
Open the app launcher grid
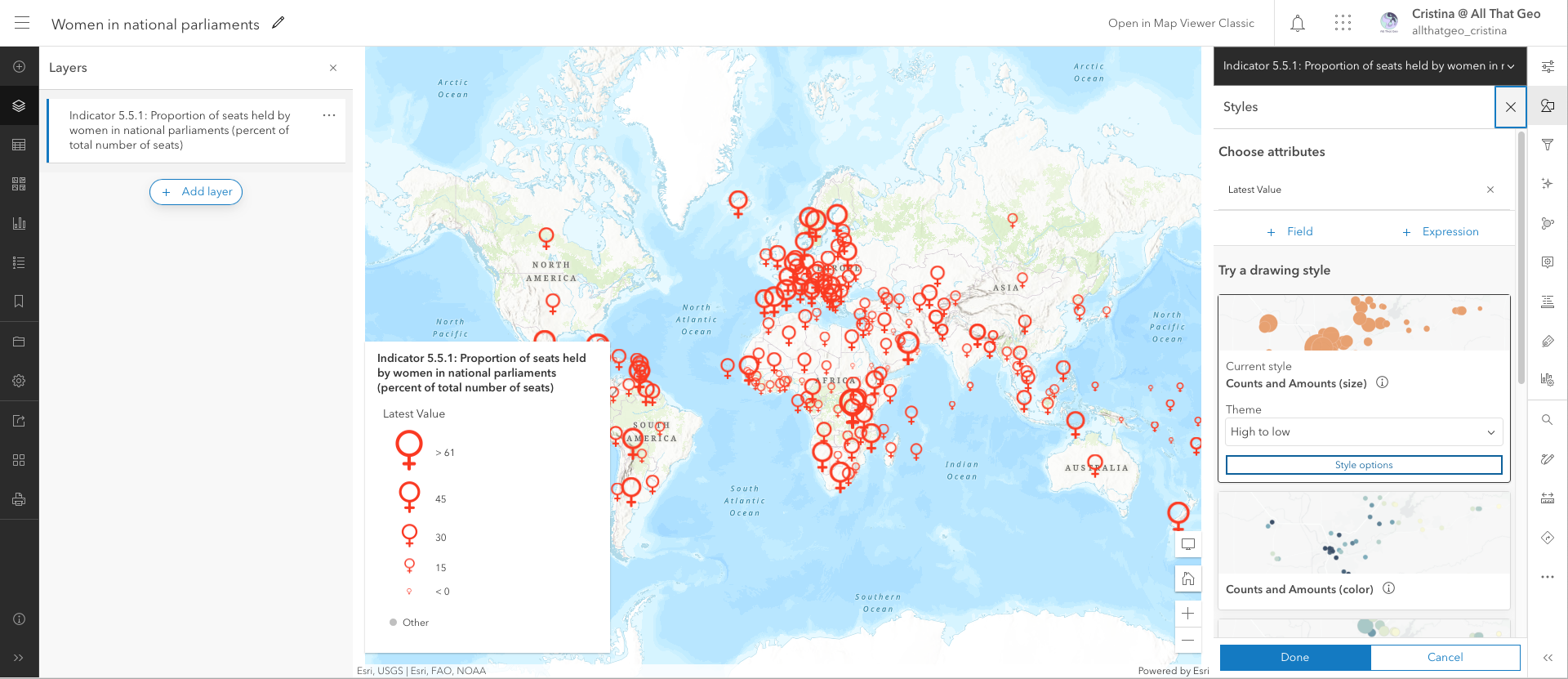pyautogui.click(x=1343, y=23)
